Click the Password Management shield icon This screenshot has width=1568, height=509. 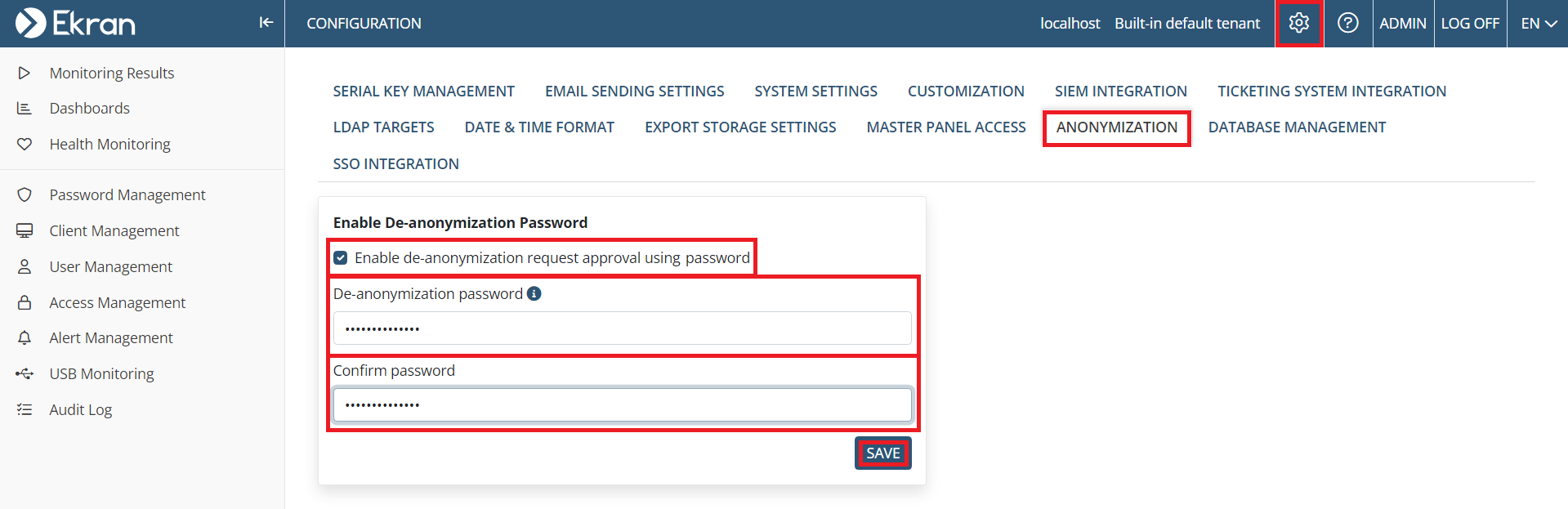pyautogui.click(x=25, y=194)
